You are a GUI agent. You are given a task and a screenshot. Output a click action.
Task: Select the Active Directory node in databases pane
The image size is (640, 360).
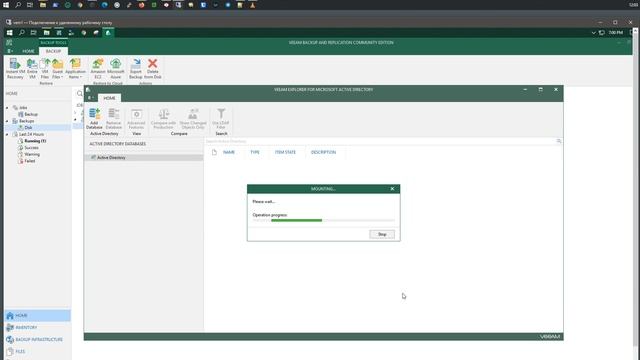pyautogui.click(x=144, y=158)
